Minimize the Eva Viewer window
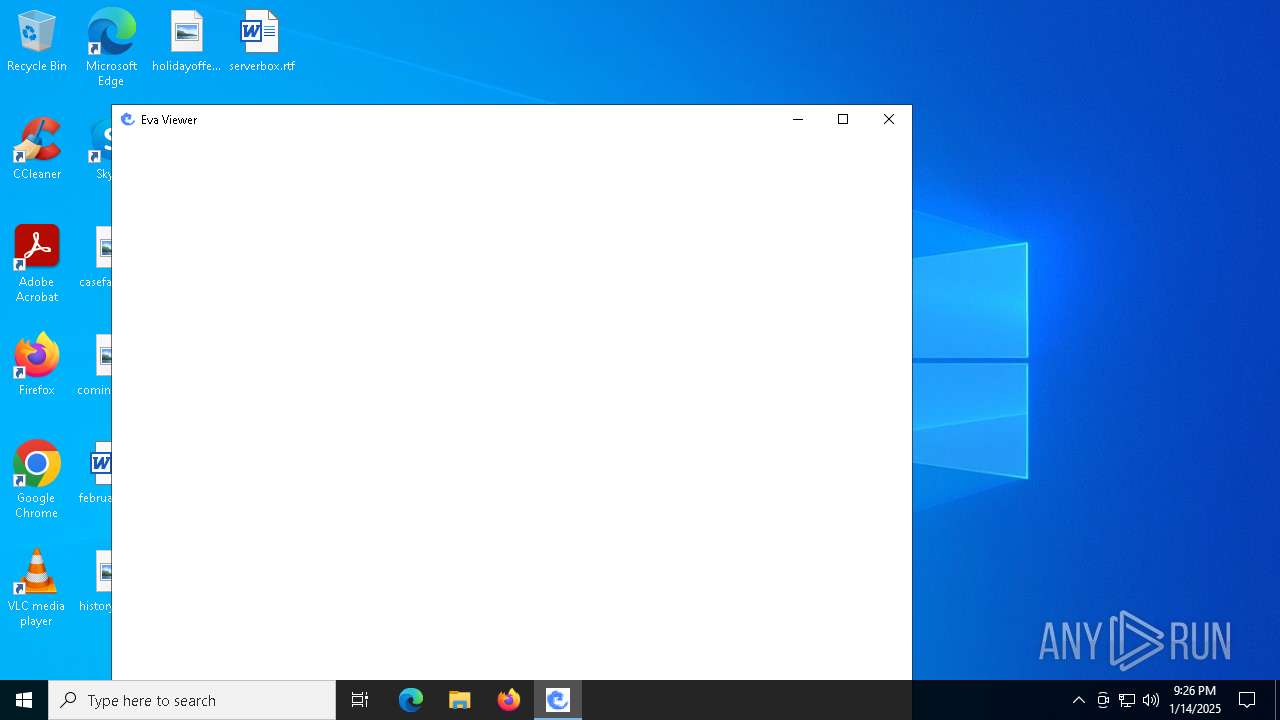Viewport: 1280px width, 720px height. 798,119
